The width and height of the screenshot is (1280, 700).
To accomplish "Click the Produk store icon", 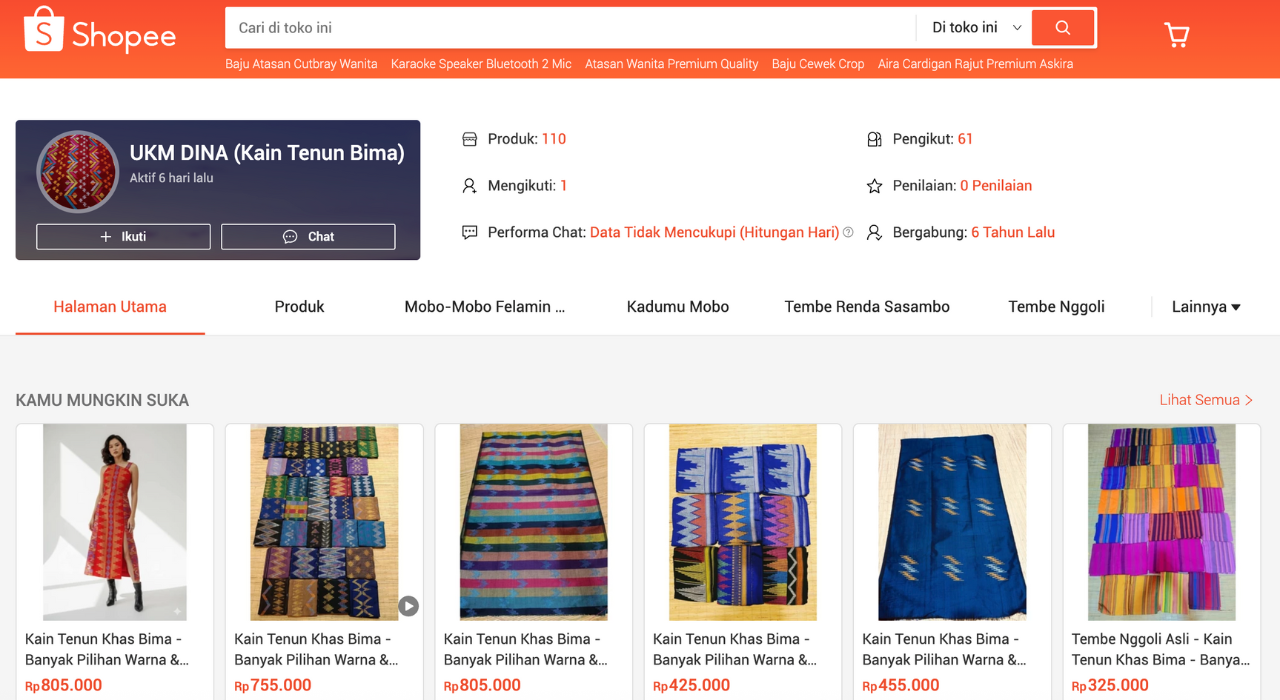I will (x=470, y=139).
